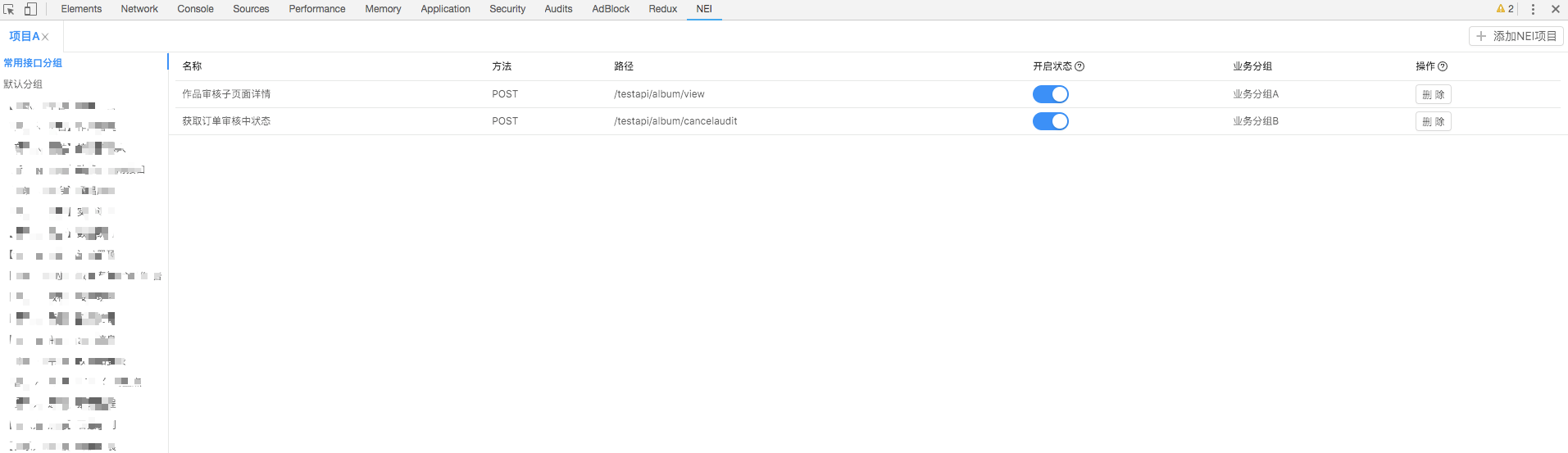Delete the /testapi/album/view row
Screen dimensions: 1568x453
tap(1433, 94)
